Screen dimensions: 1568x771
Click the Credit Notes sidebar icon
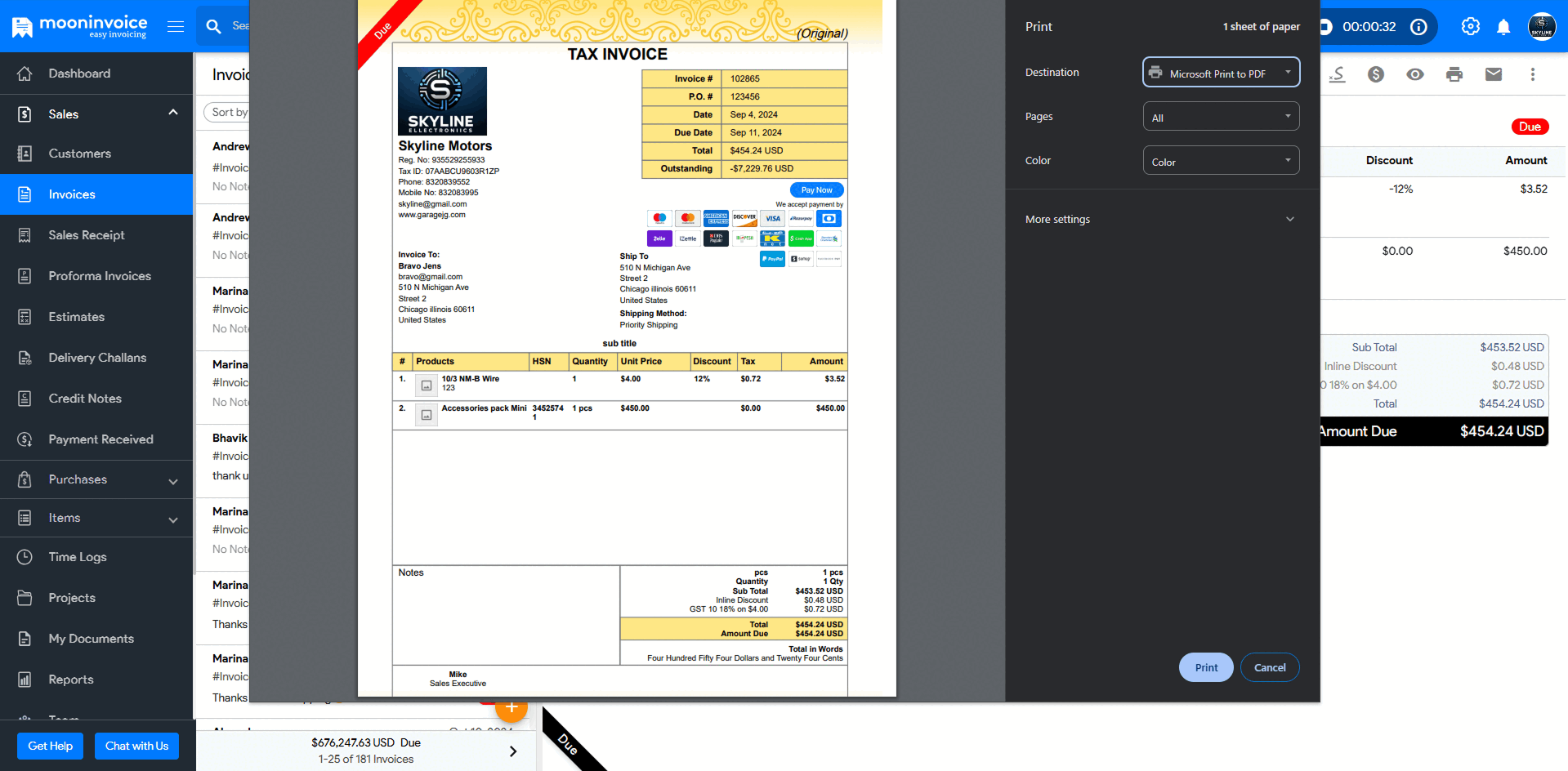(x=25, y=399)
